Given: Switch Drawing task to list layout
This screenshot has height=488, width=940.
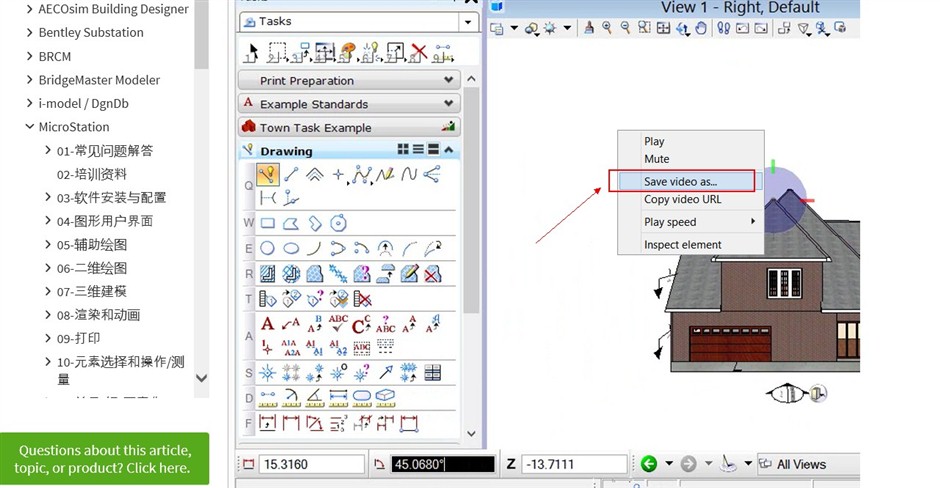Looking at the screenshot, I should click(418, 149).
